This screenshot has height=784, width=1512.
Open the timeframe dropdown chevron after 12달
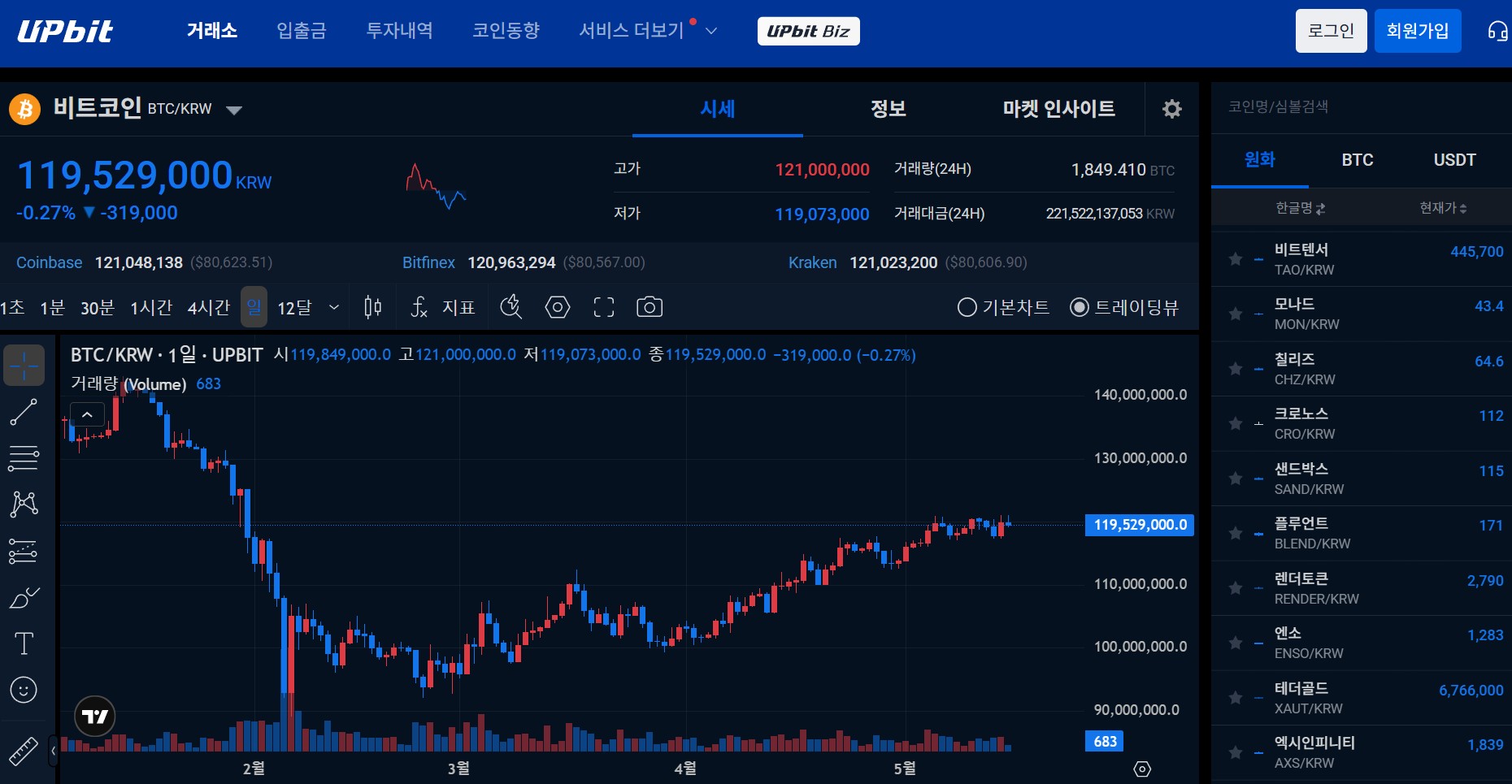pos(334,307)
